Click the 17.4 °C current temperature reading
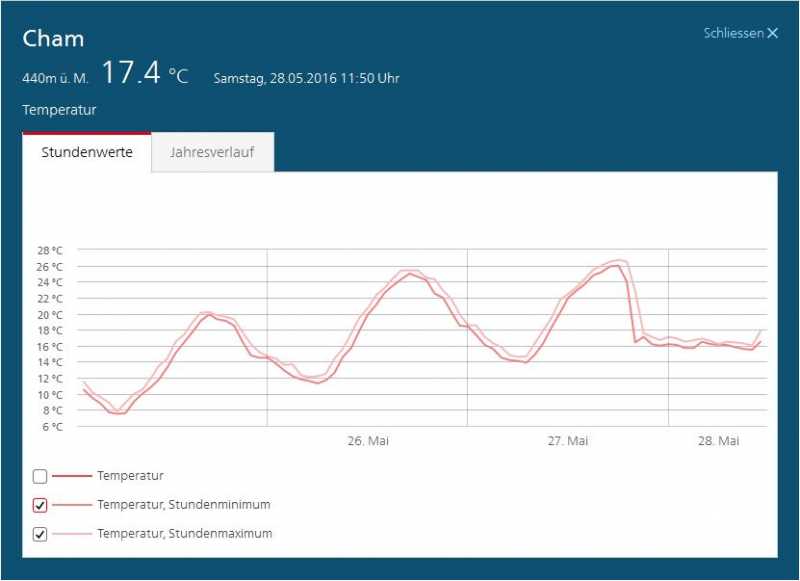Viewport: 800px width, 581px height. pyautogui.click(x=144, y=74)
